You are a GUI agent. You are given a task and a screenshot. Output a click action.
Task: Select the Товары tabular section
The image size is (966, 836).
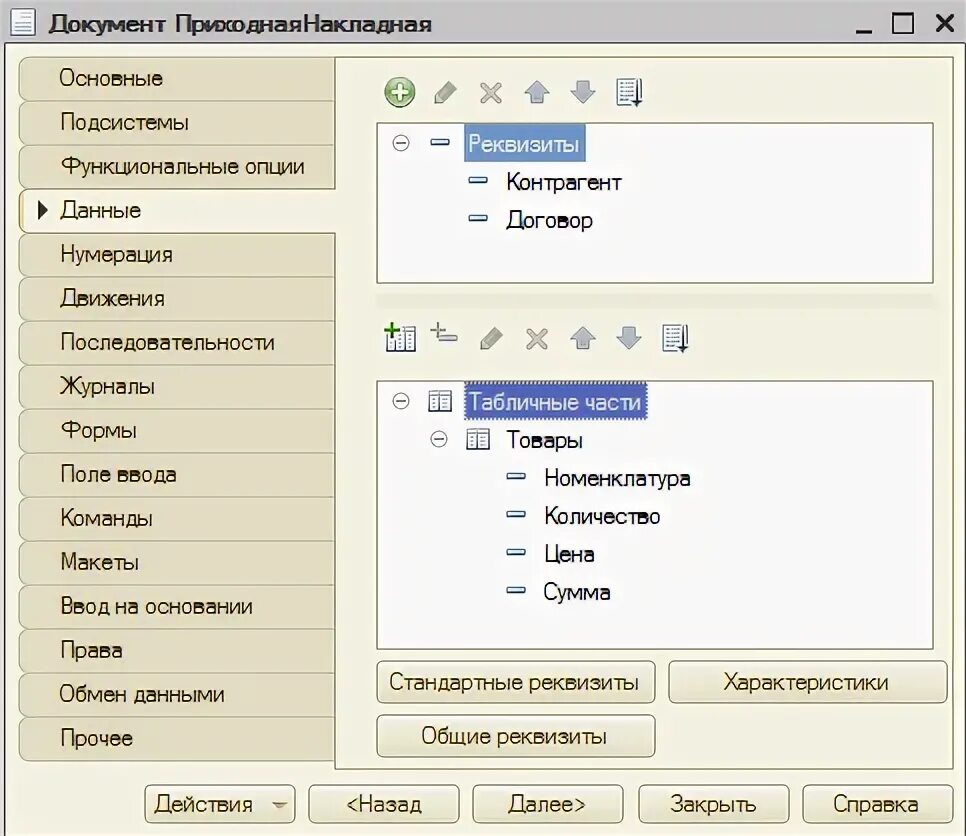pos(545,440)
